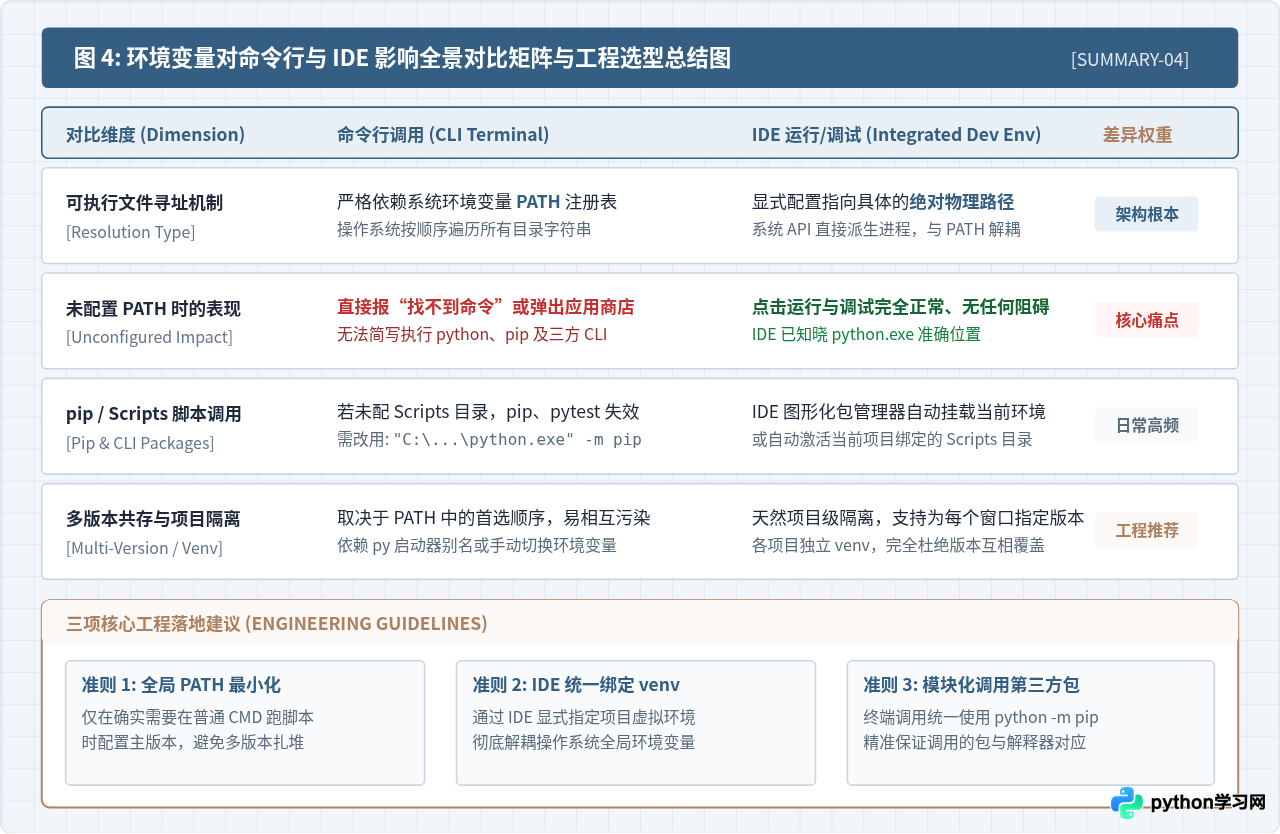
Task: Click row label 可执行文件寻址机制
Action: (x=144, y=203)
